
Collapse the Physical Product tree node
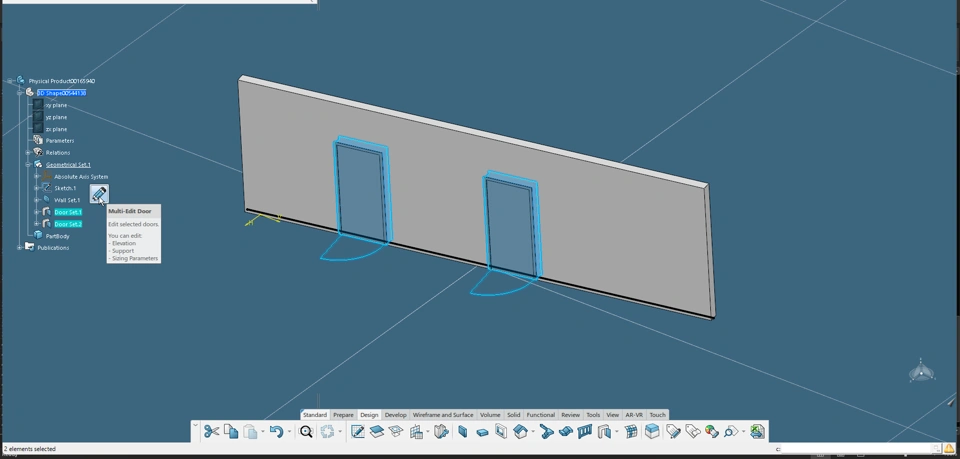10,81
